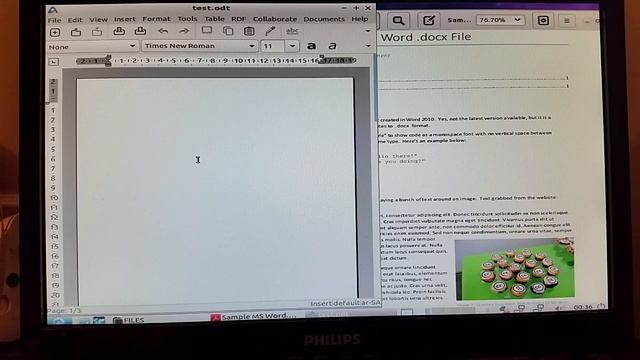
Task: Expand the format toolbar overflow arrow
Action: pyautogui.click(x=368, y=46)
